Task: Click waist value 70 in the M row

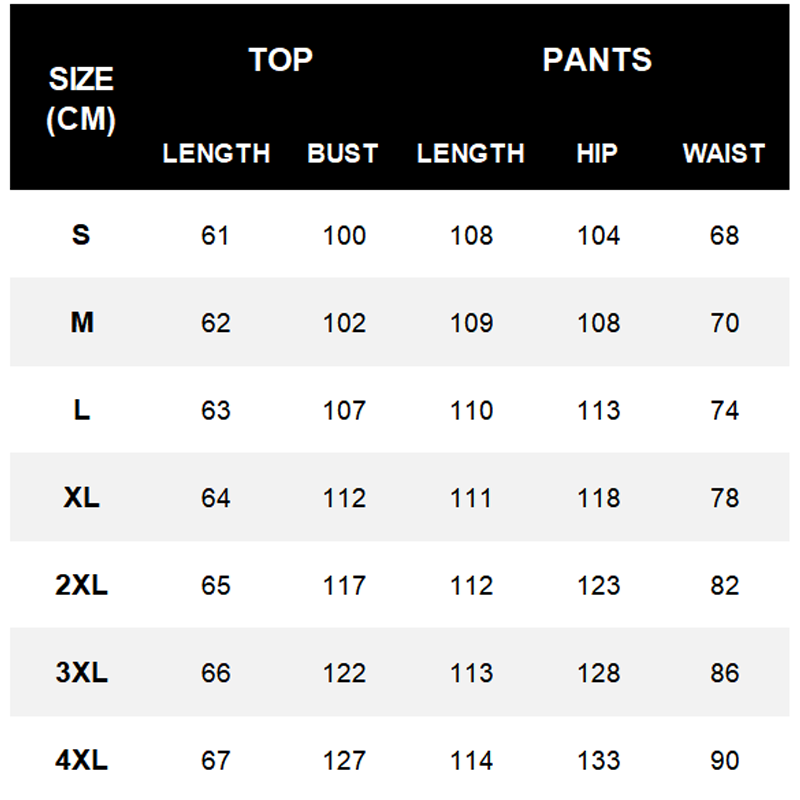Action: pyautogui.click(x=724, y=323)
